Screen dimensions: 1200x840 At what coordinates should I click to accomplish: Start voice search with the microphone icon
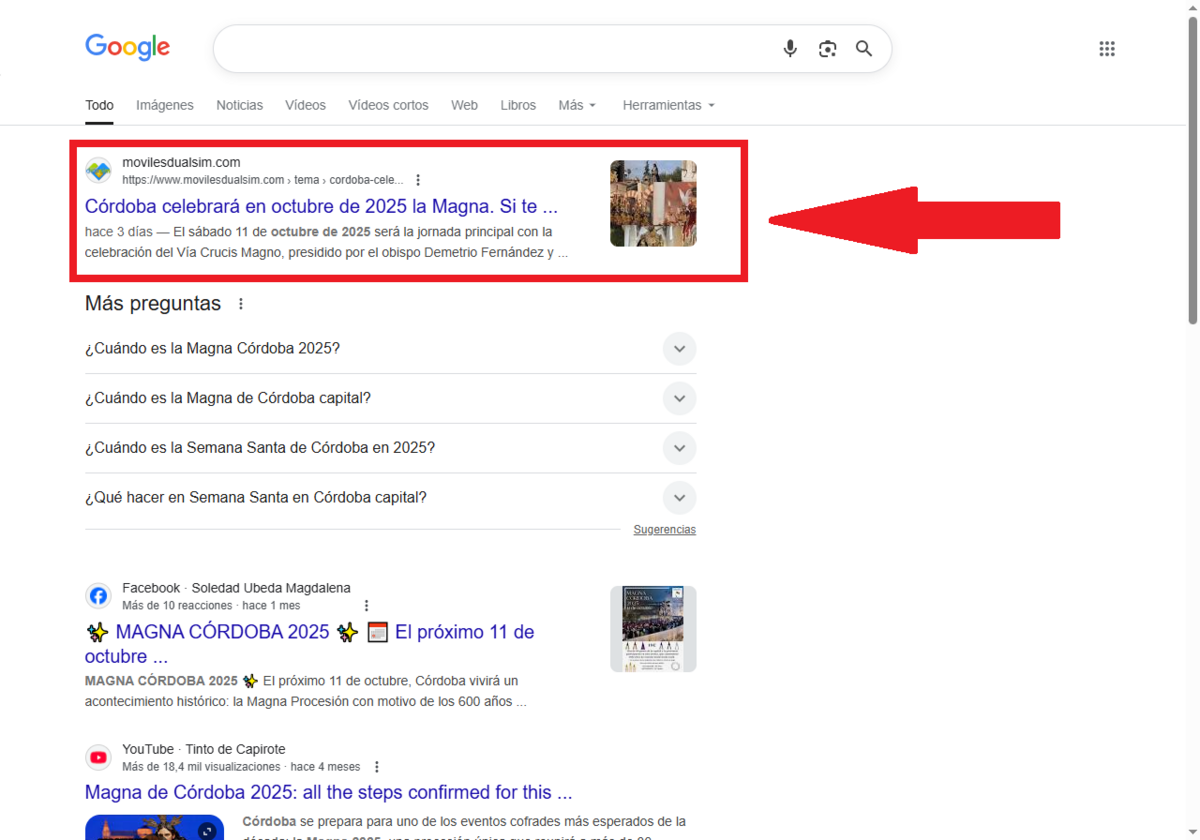(790, 48)
